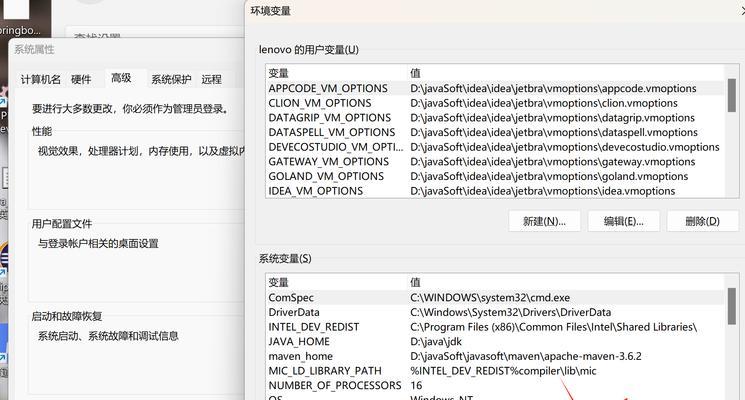Switch to the 计算机名 tab in System Properties
This screenshot has width=745, height=400.
40,79
